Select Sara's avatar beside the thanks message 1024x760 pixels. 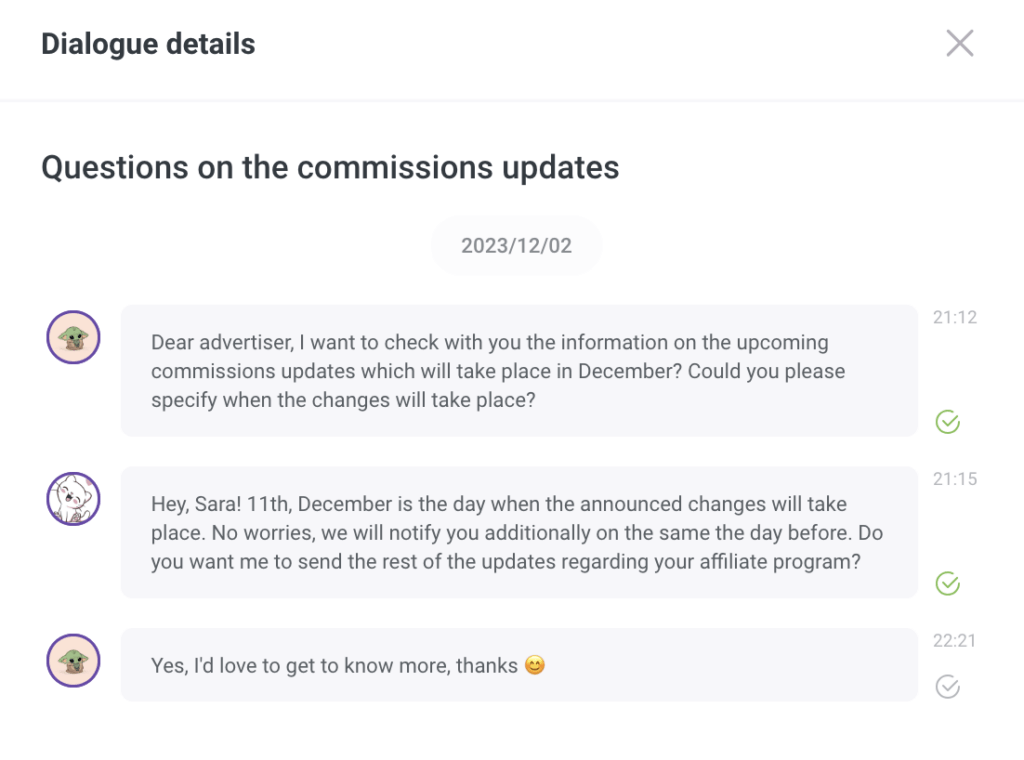tap(72, 661)
